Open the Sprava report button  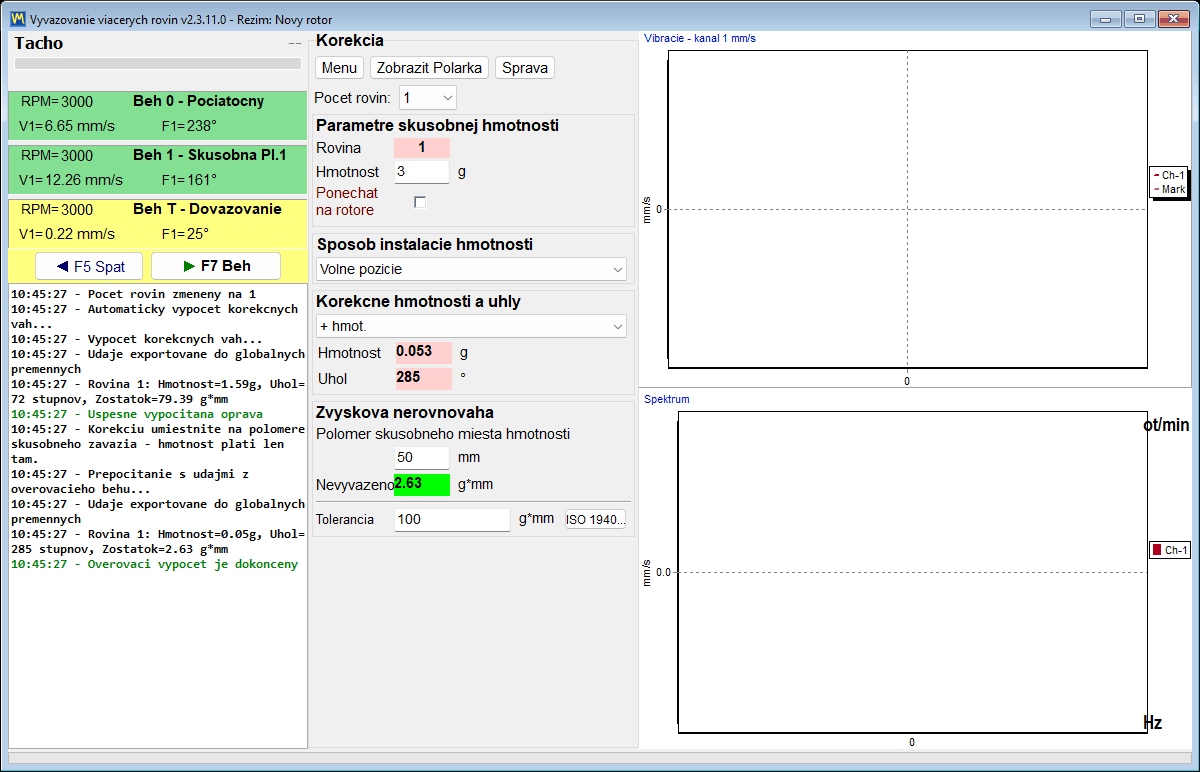click(525, 68)
